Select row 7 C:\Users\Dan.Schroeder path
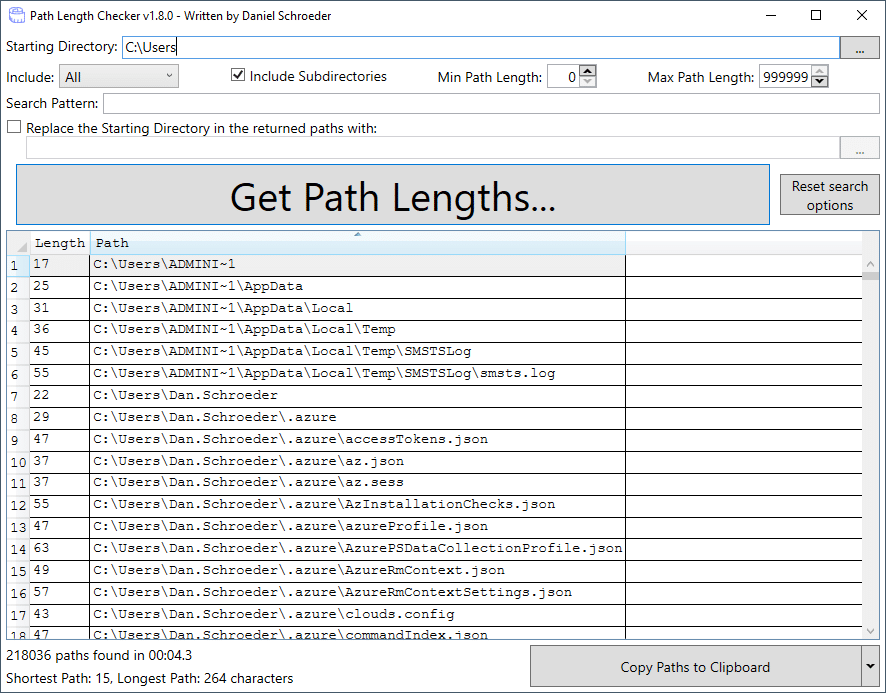The width and height of the screenshot is (886, 693). pyautogui.click(x=357, y=396)
